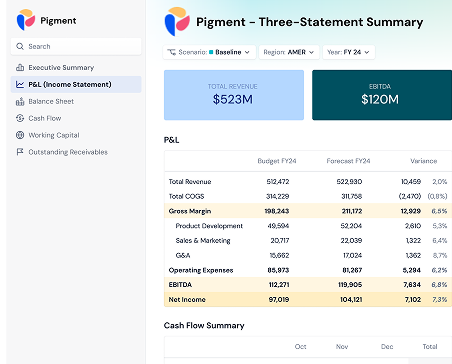452x364 pixels.
Task: Click the Executive Summary chart icon
Action: [20, 67]
